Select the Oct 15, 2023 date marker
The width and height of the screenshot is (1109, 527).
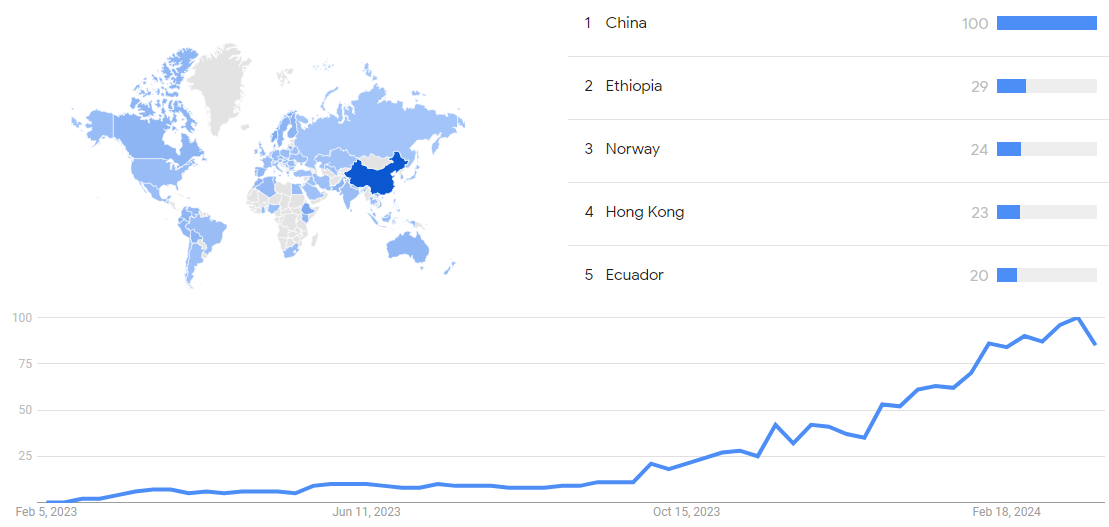[686, 512]
